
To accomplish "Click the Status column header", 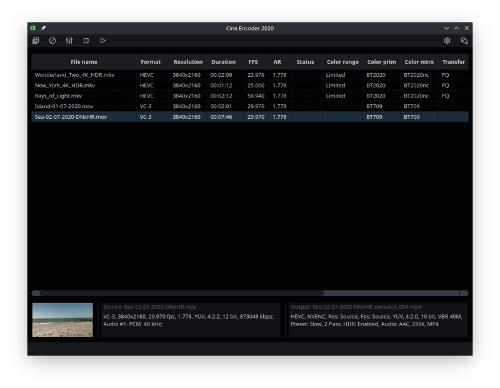I will [305, 62].
